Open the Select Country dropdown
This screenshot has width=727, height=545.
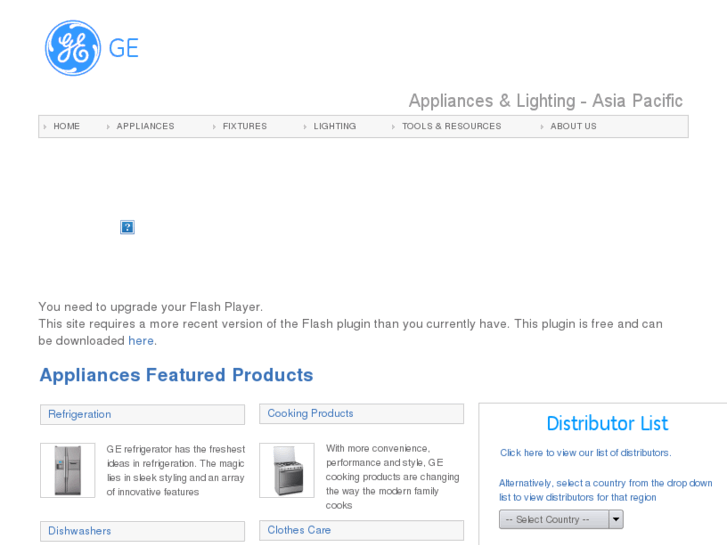pos(554,519)
